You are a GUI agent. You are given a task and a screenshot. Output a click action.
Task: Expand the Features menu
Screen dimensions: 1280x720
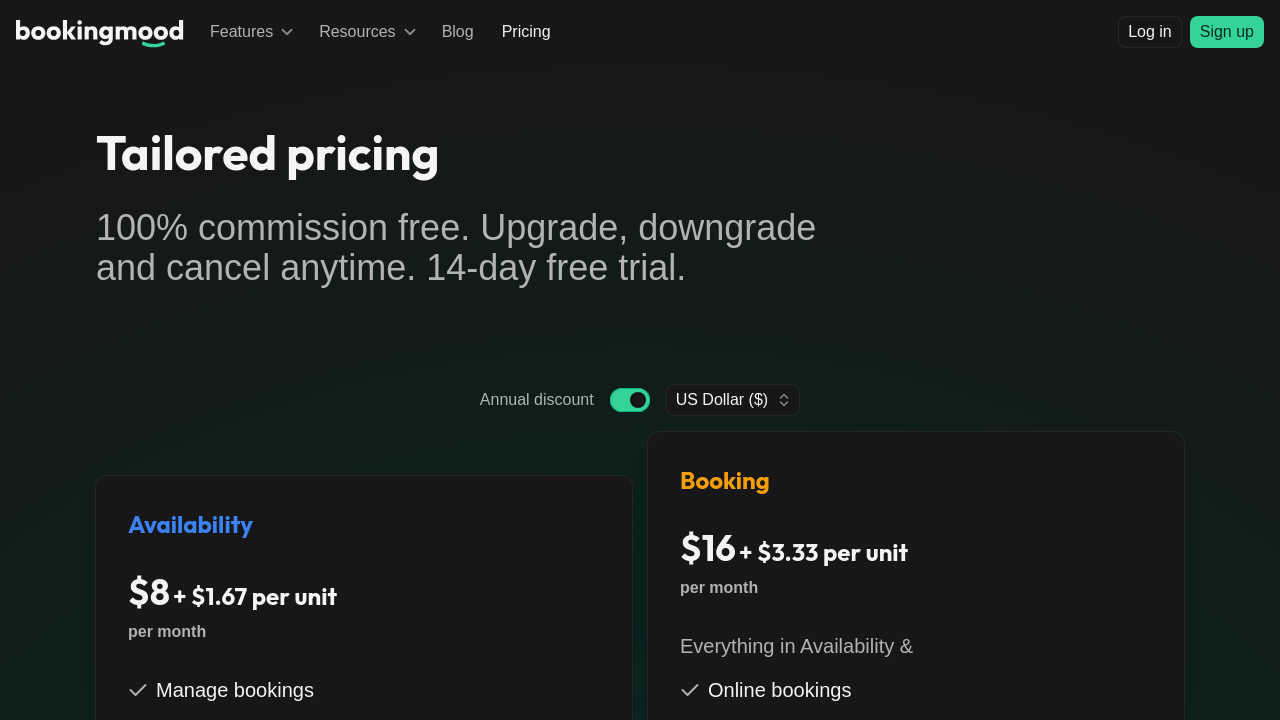pos(241,32)
